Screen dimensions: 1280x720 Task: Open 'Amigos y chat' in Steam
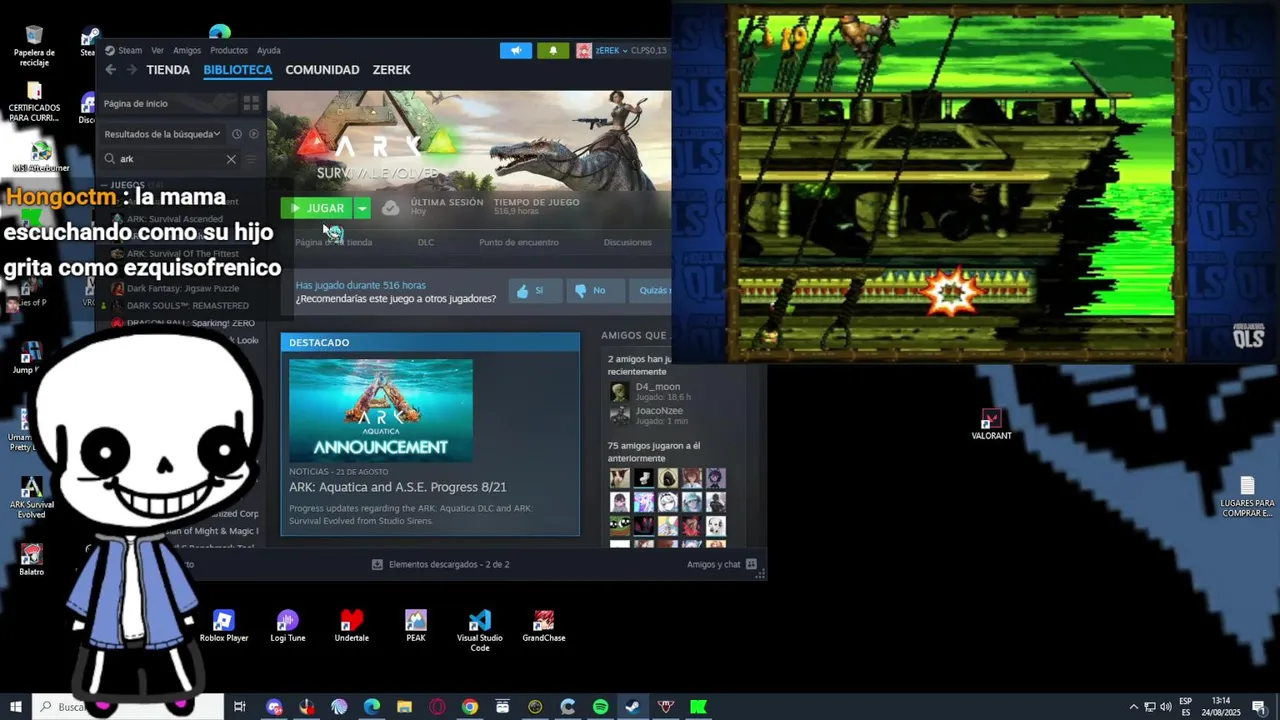coord(721,565)
